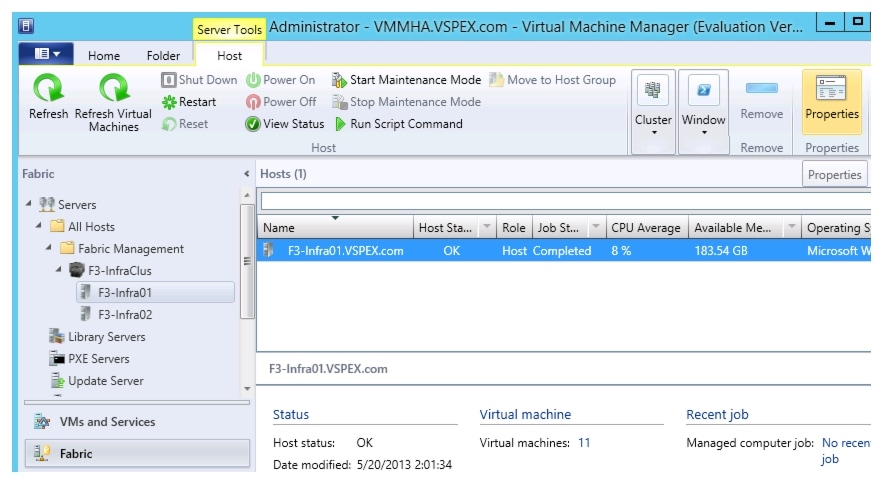This screenshot has height=485, width=884.
Task: Switch to the Folder tab
Action: (x=163, y=56)
